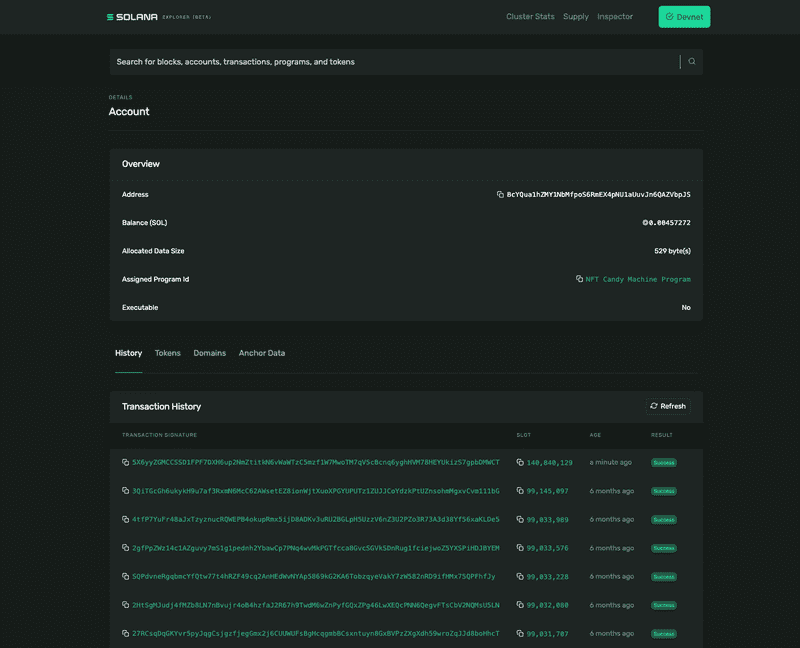
Task: Open slot 99,031,707 block link
Action: [547, 634]
